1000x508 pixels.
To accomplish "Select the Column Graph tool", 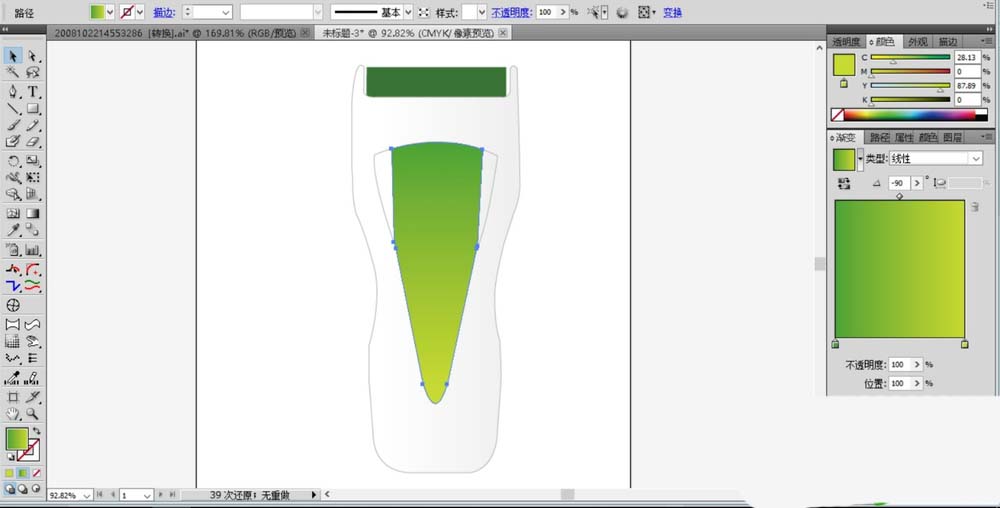I will (x=33, y=249).
